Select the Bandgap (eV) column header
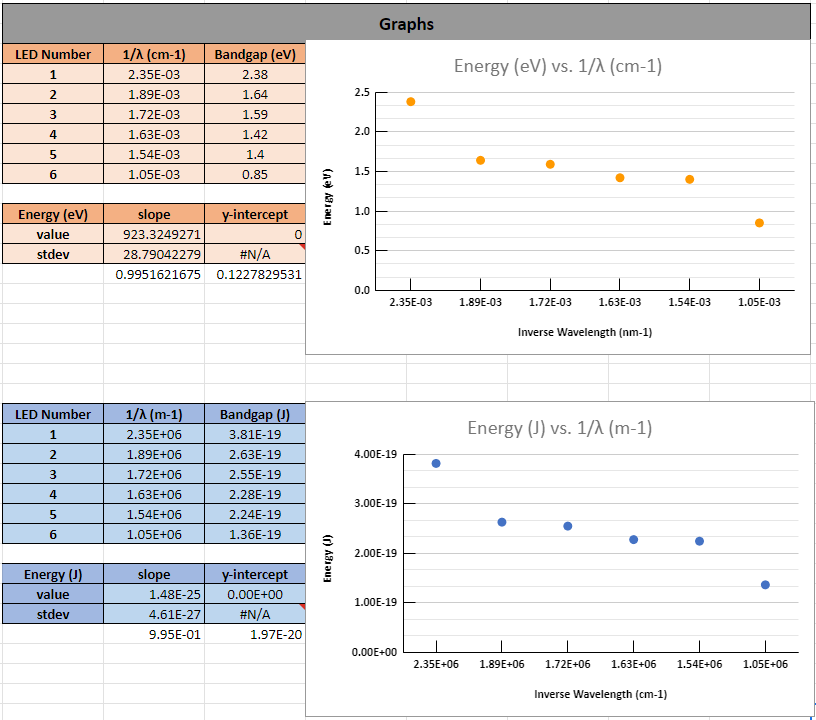 (x=254, y=54)
